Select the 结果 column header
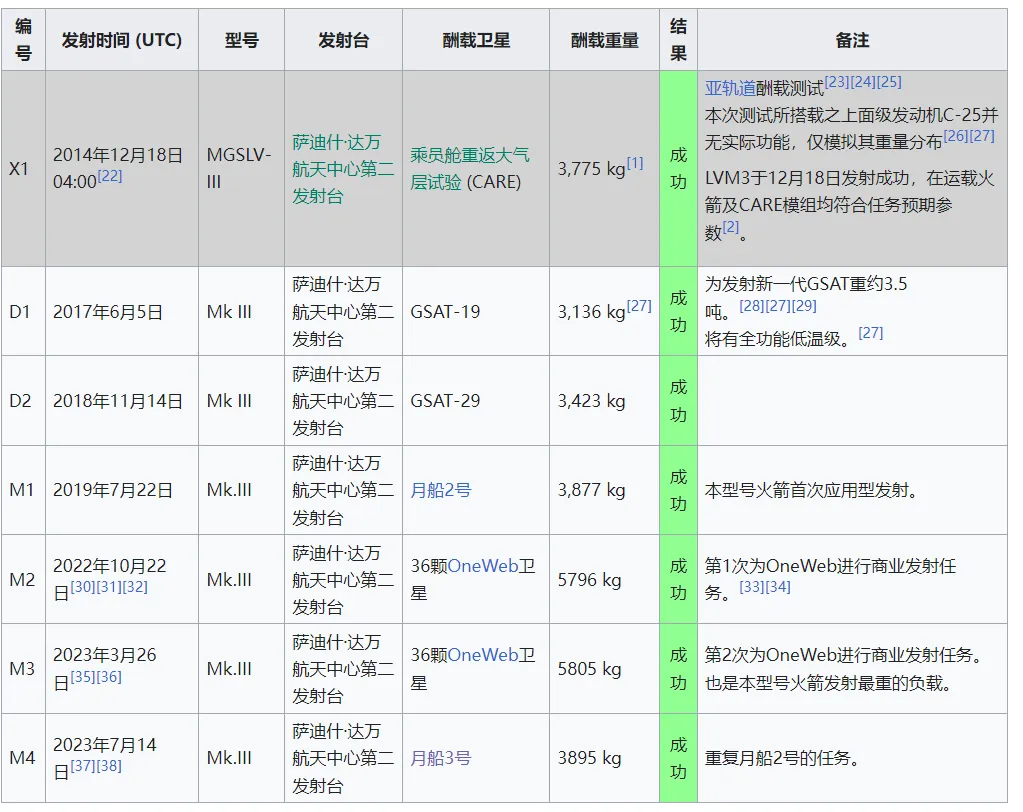This screenshot has height=812, width=1023. pos(679,40)
